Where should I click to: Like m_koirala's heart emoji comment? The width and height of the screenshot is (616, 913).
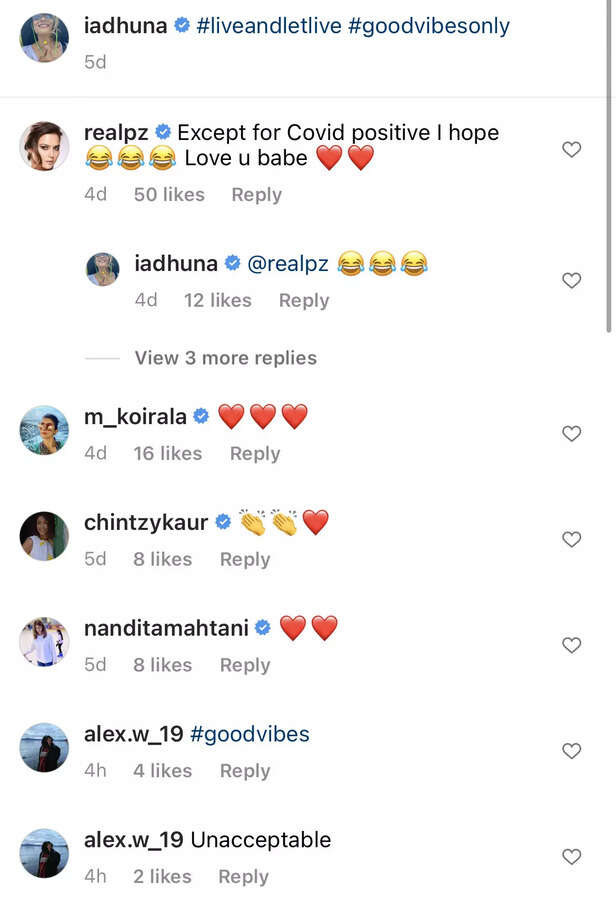click(572, 434)
